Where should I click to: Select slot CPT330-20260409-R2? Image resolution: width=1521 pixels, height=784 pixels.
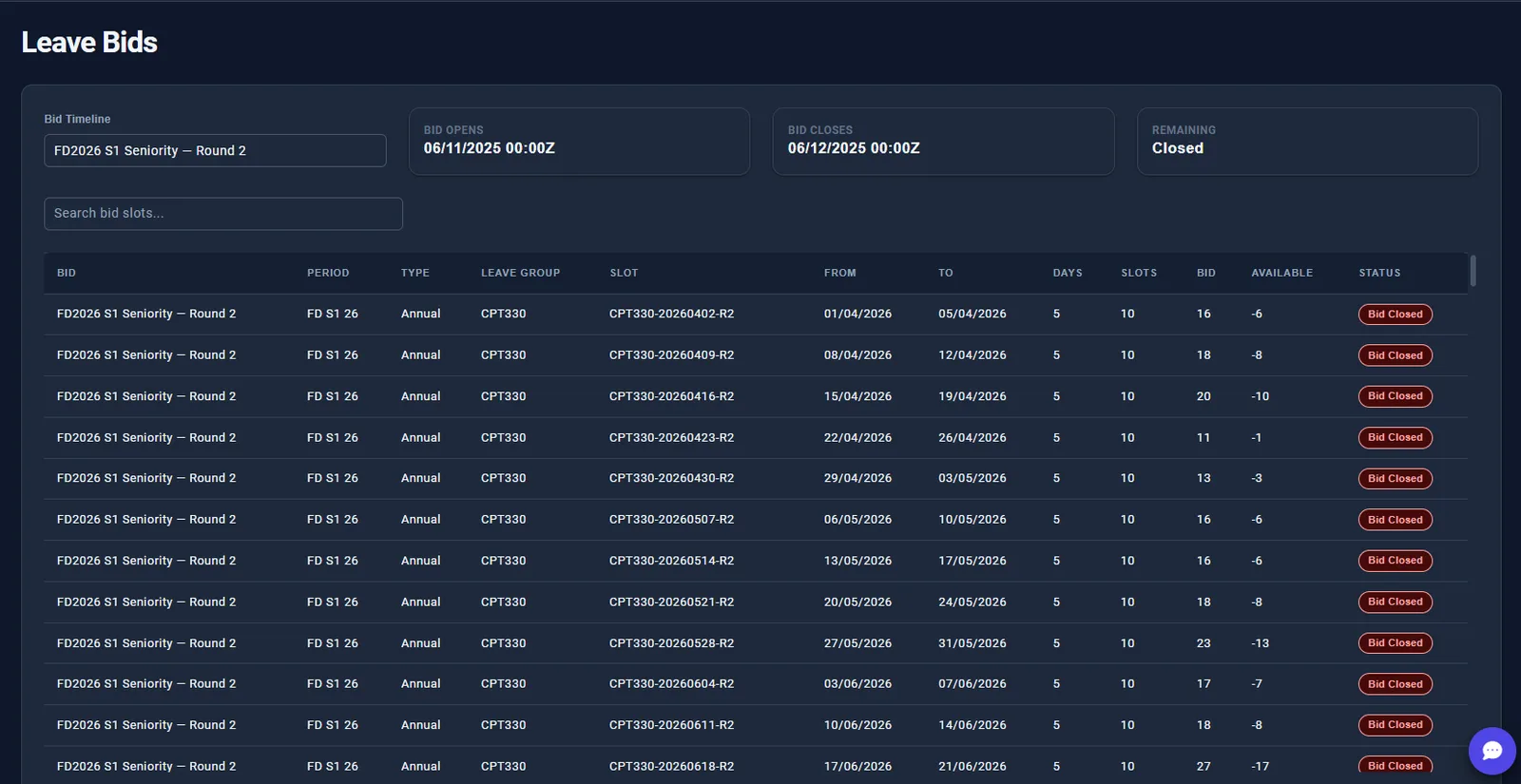pyautogui.click(x=671, y=355)
